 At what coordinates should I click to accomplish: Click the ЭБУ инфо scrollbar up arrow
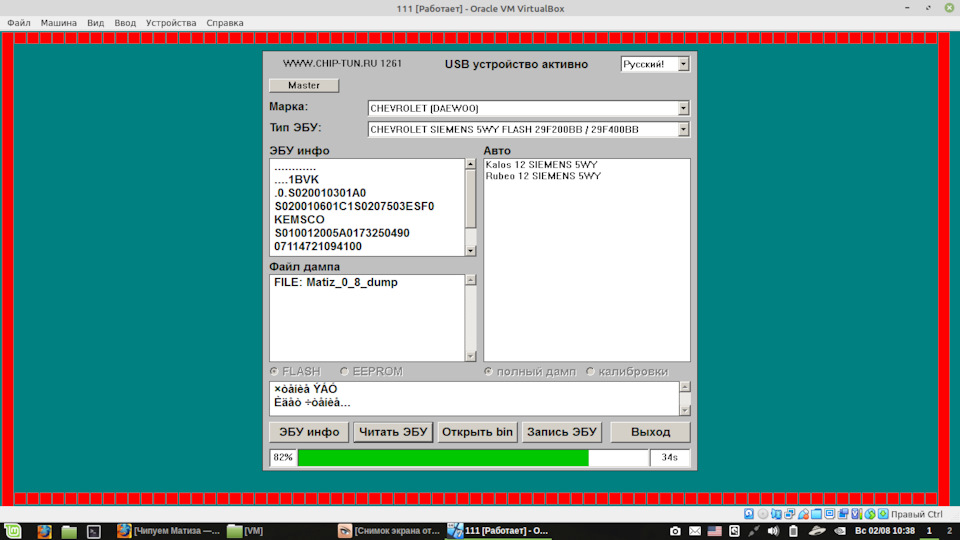pyautogui.click(x=470, y=164)
